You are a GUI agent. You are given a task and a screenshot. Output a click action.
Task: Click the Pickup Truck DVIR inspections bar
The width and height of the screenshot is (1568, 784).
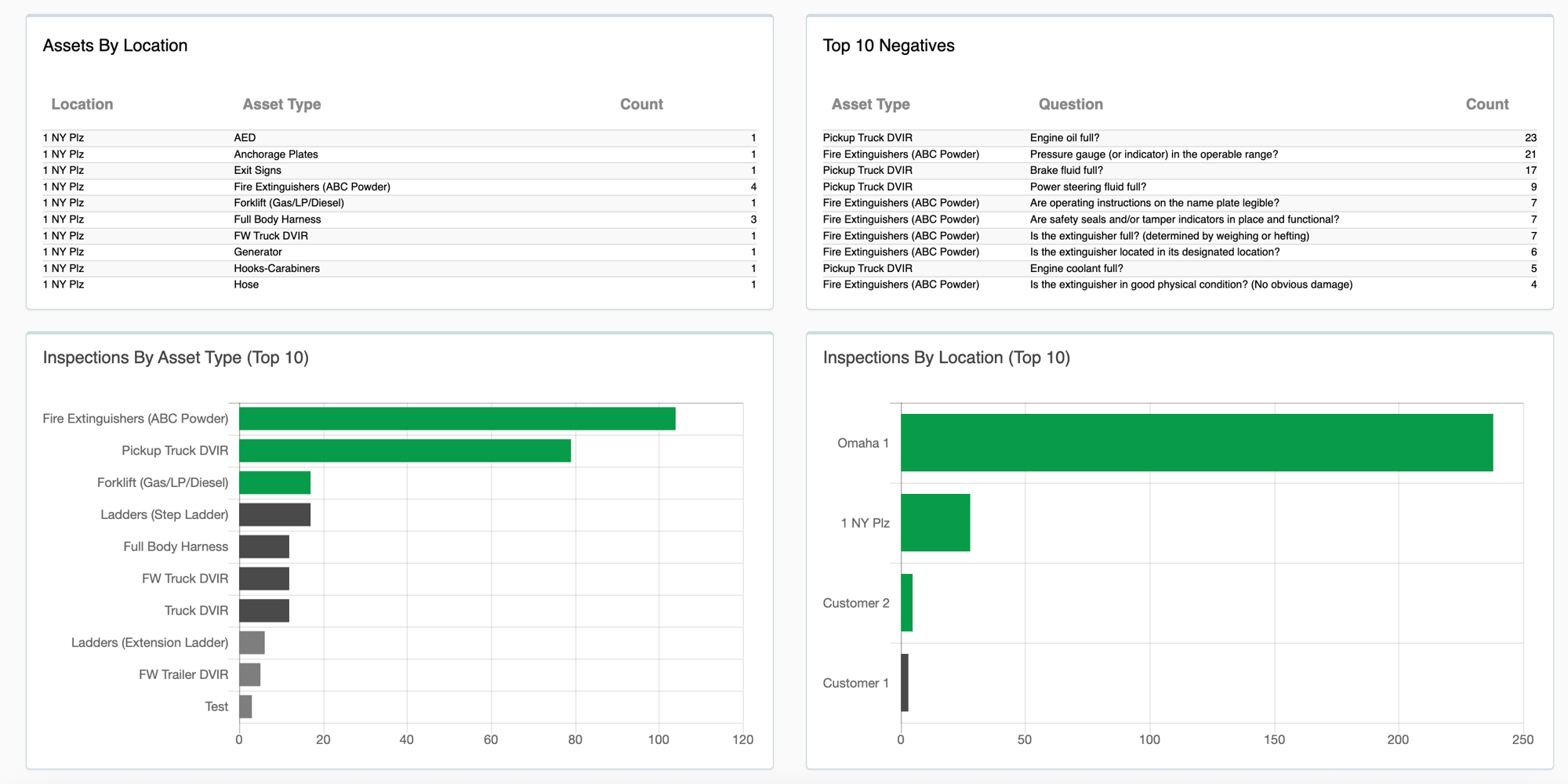click(400, 450)
